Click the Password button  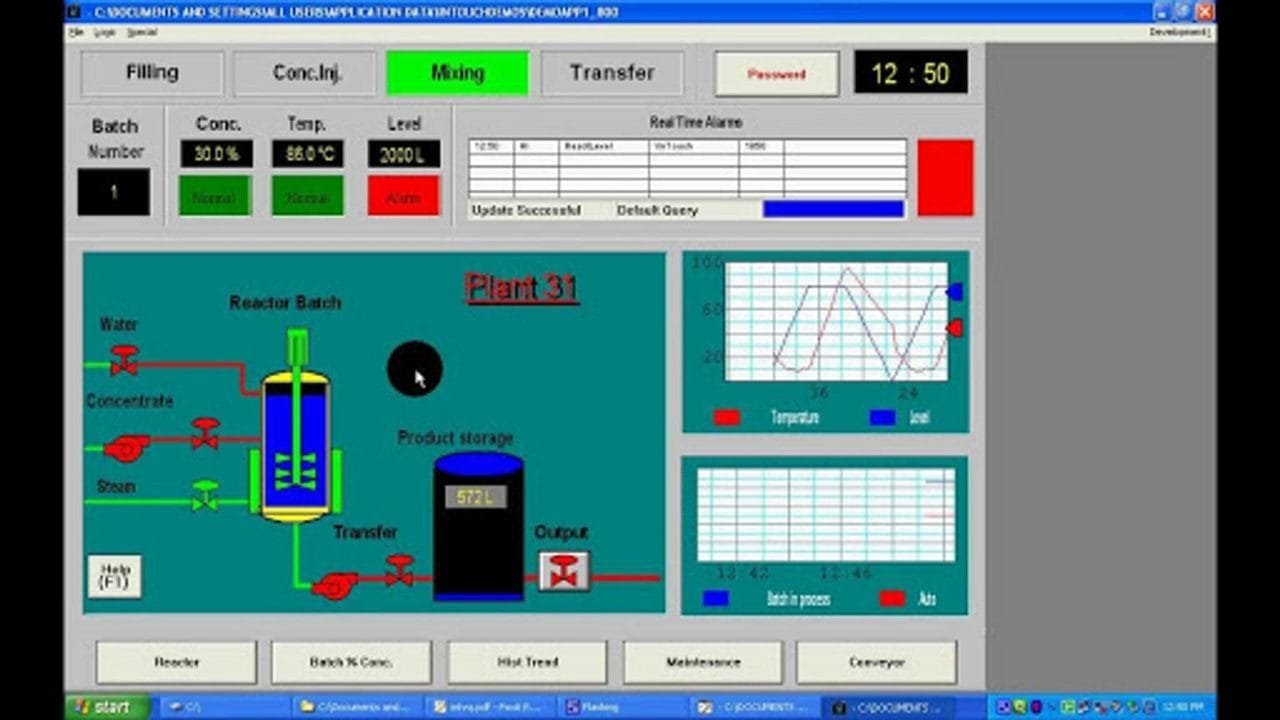click(776, 74)
